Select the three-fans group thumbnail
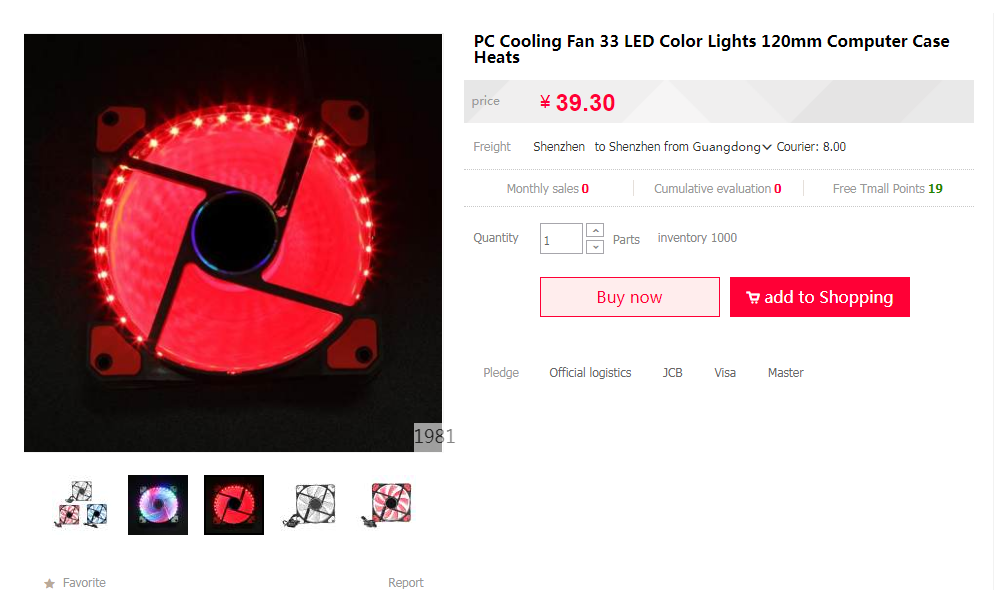999x590 pixels. point(82,505)
